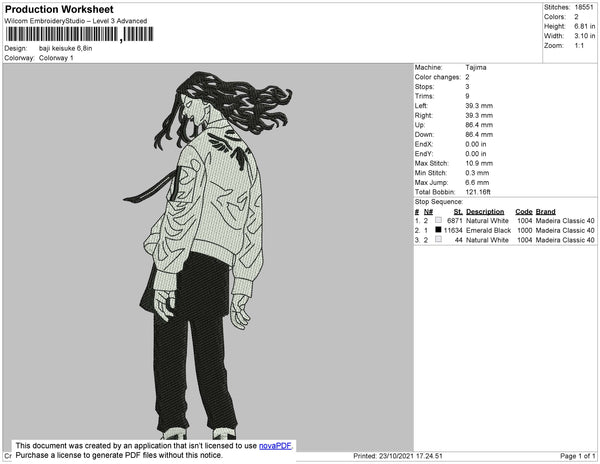
Task: Click 'Emerald Black' description text
Action: (488, 230)
